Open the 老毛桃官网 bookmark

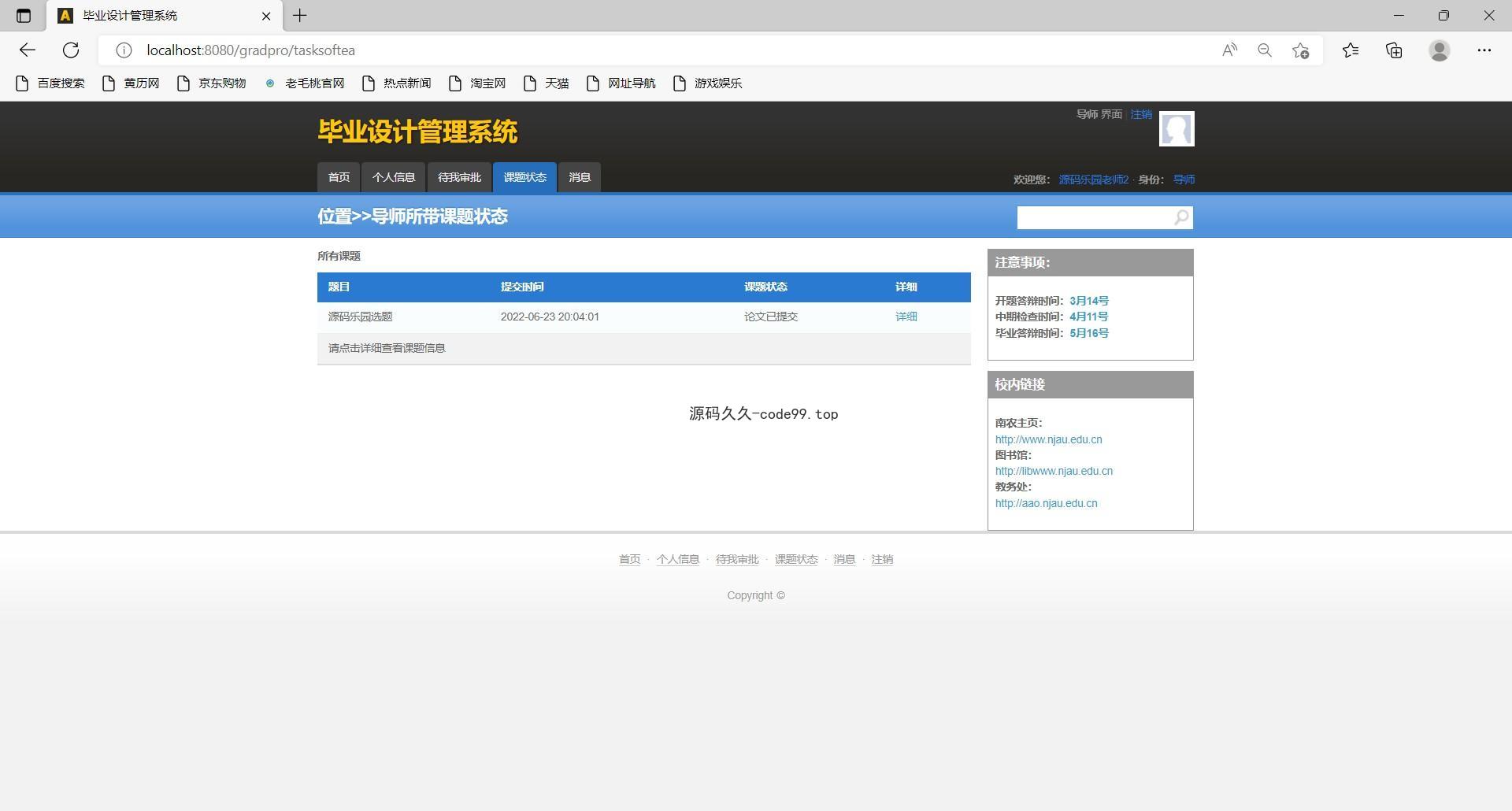point(305,83)
